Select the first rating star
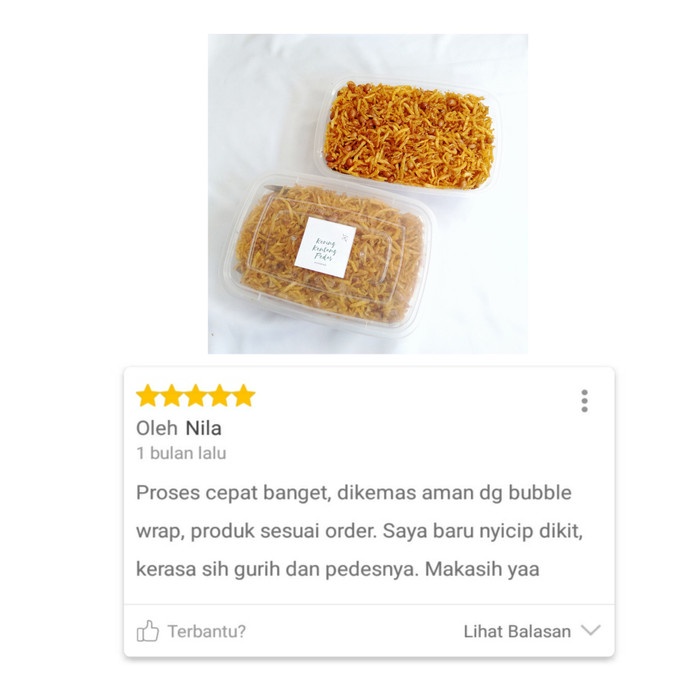The image size is (700, 700). pyautogui.click(x=147, y=396)
